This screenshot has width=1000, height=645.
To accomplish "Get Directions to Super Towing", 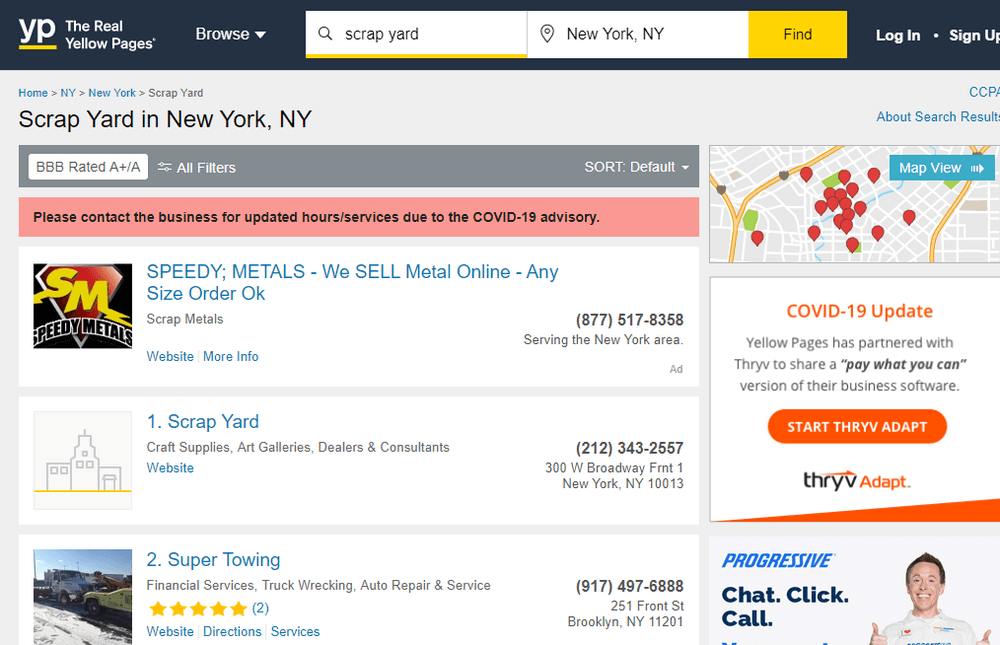I will (232, 632).
